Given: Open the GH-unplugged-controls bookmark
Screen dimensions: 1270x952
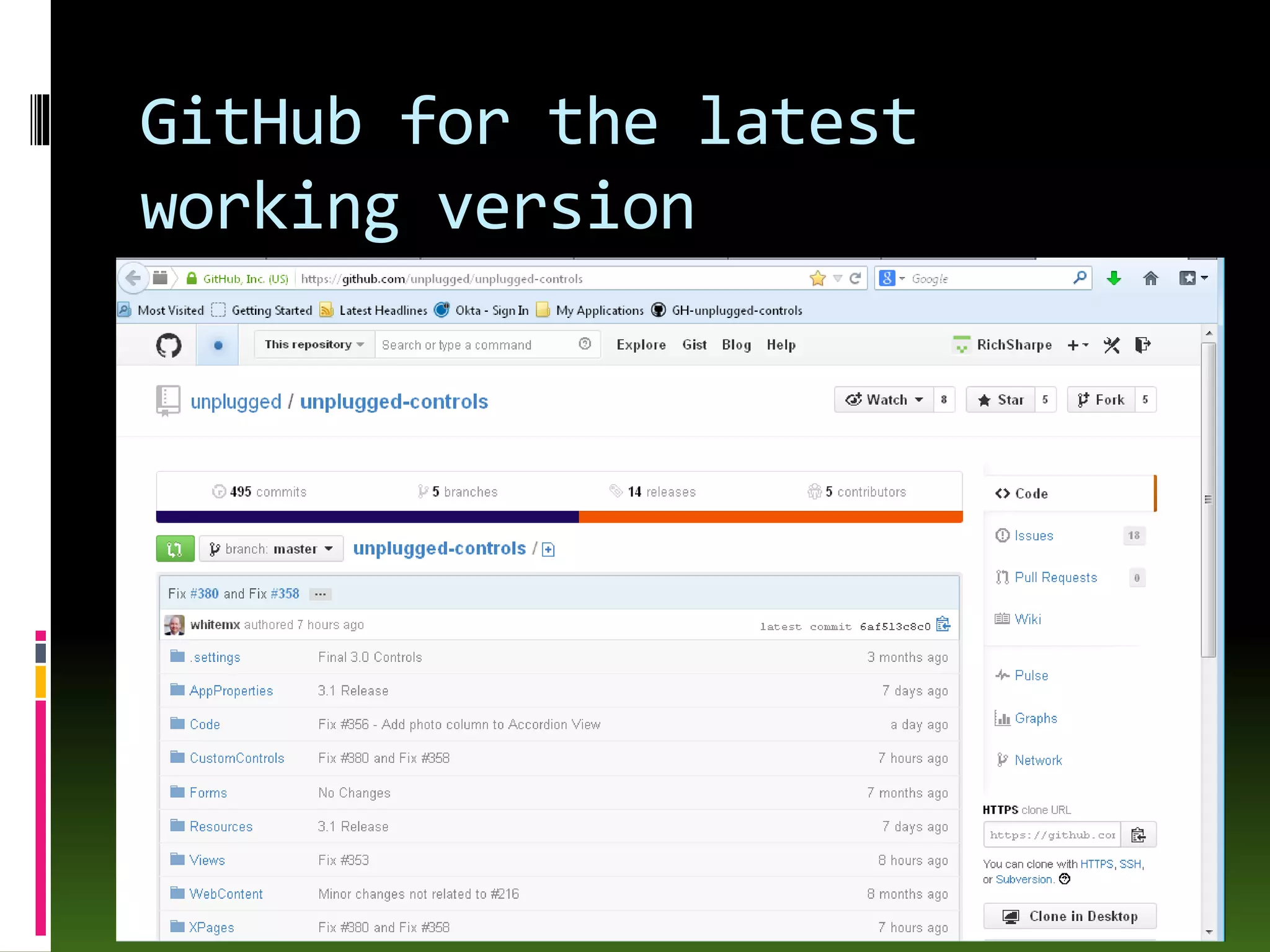Looking at the screenshot, I should pyautogui.click(x=727, y=310).
